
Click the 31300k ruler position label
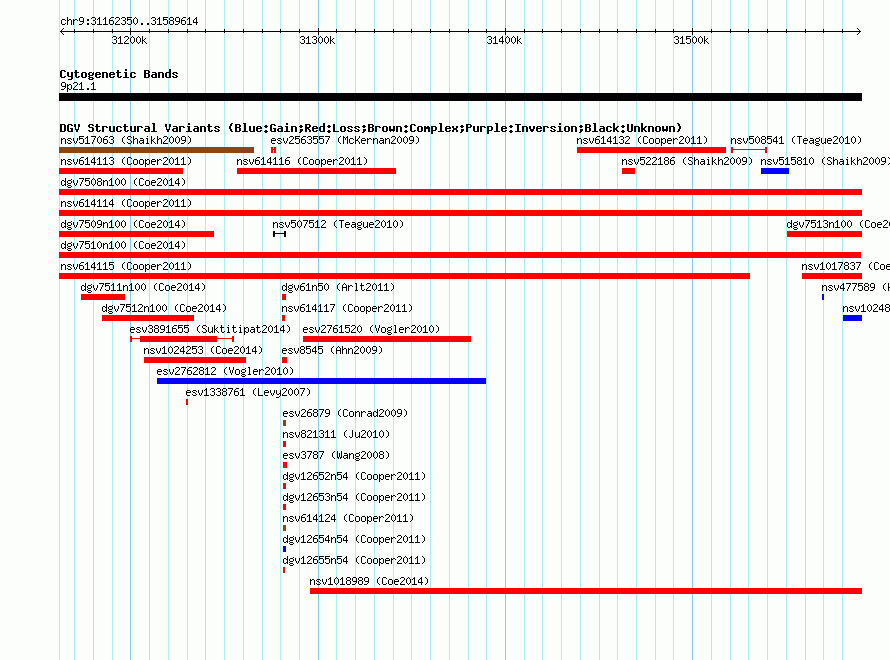pyautogui.click(x=317, y=40)
